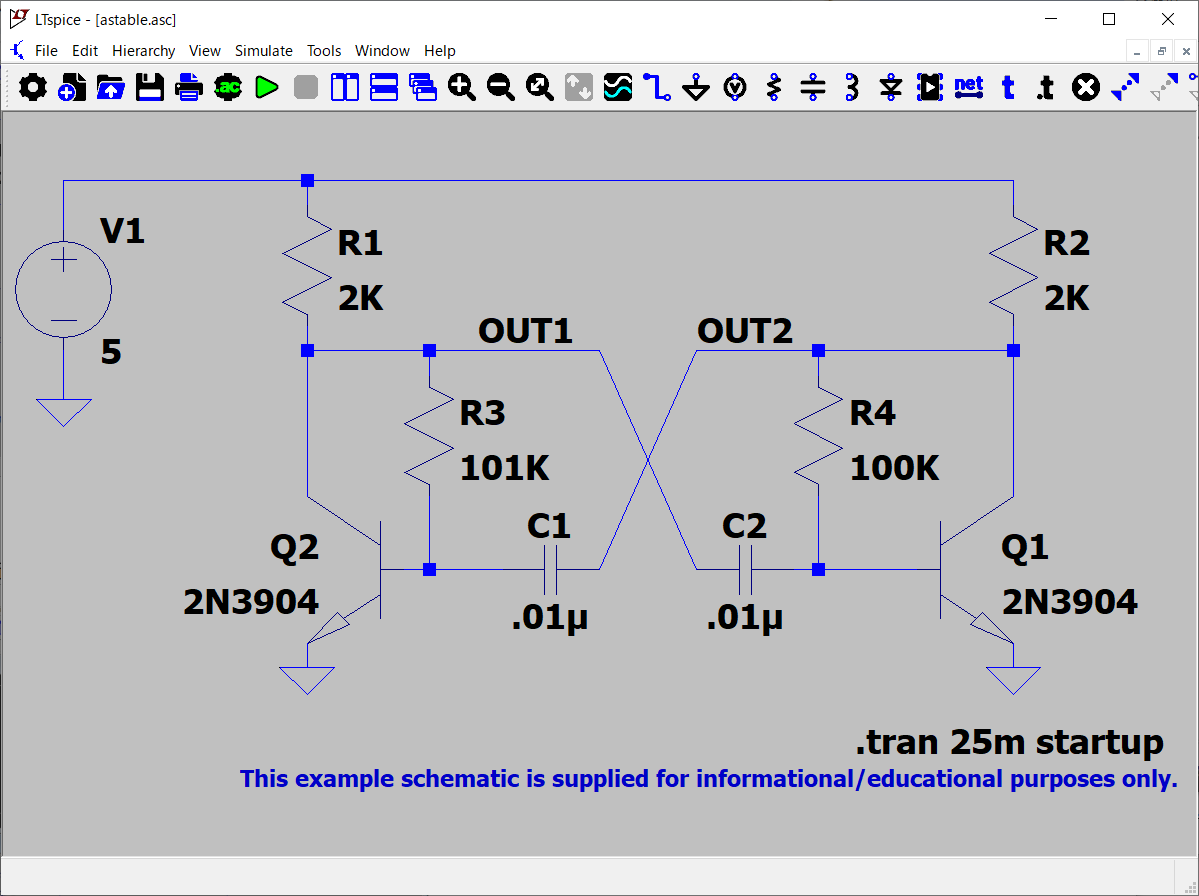The height and width of the screenshot is (896, 1199).
Task: Click the net label tool
Action: [x=968, y=88]
